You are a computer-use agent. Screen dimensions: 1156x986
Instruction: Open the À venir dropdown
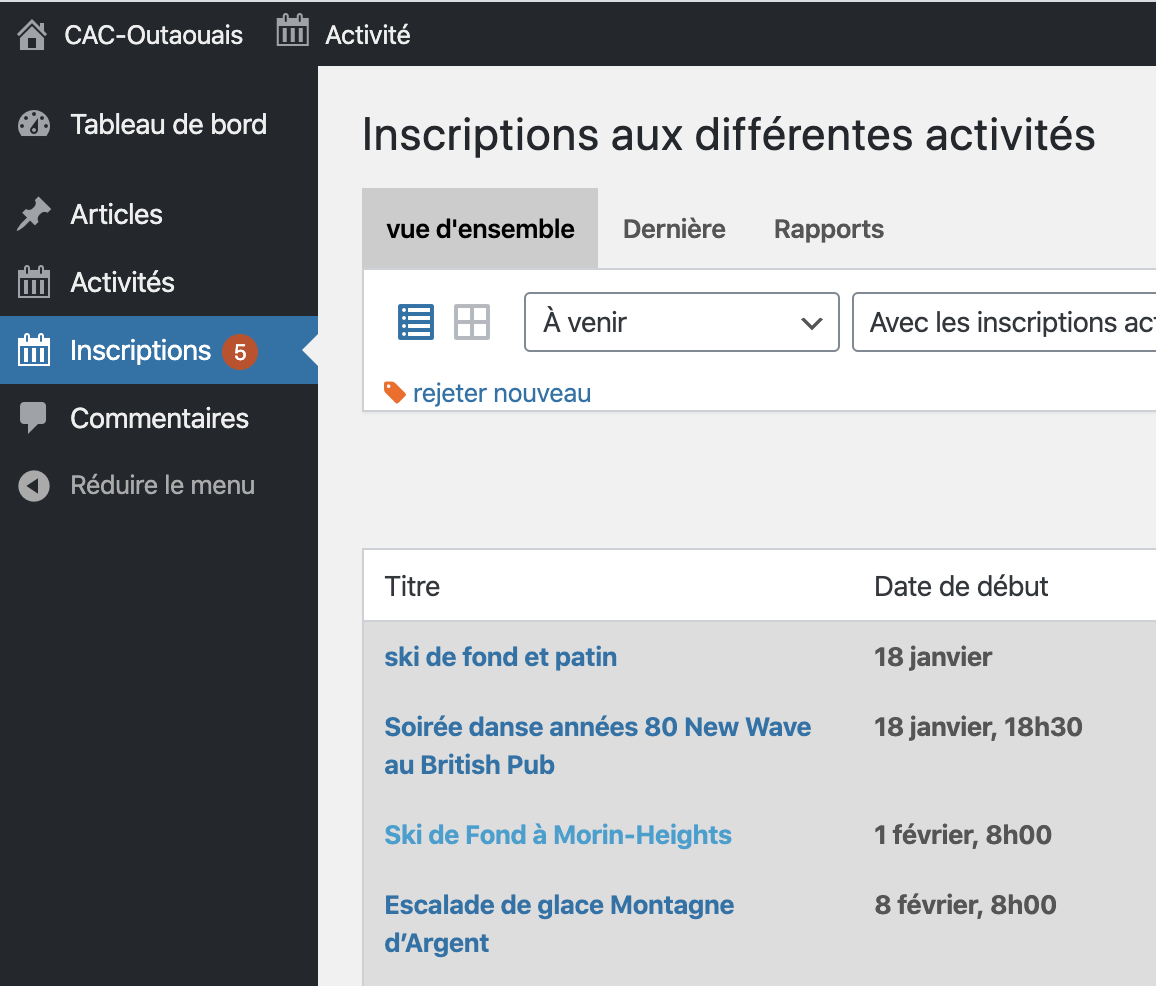[681, 322]
